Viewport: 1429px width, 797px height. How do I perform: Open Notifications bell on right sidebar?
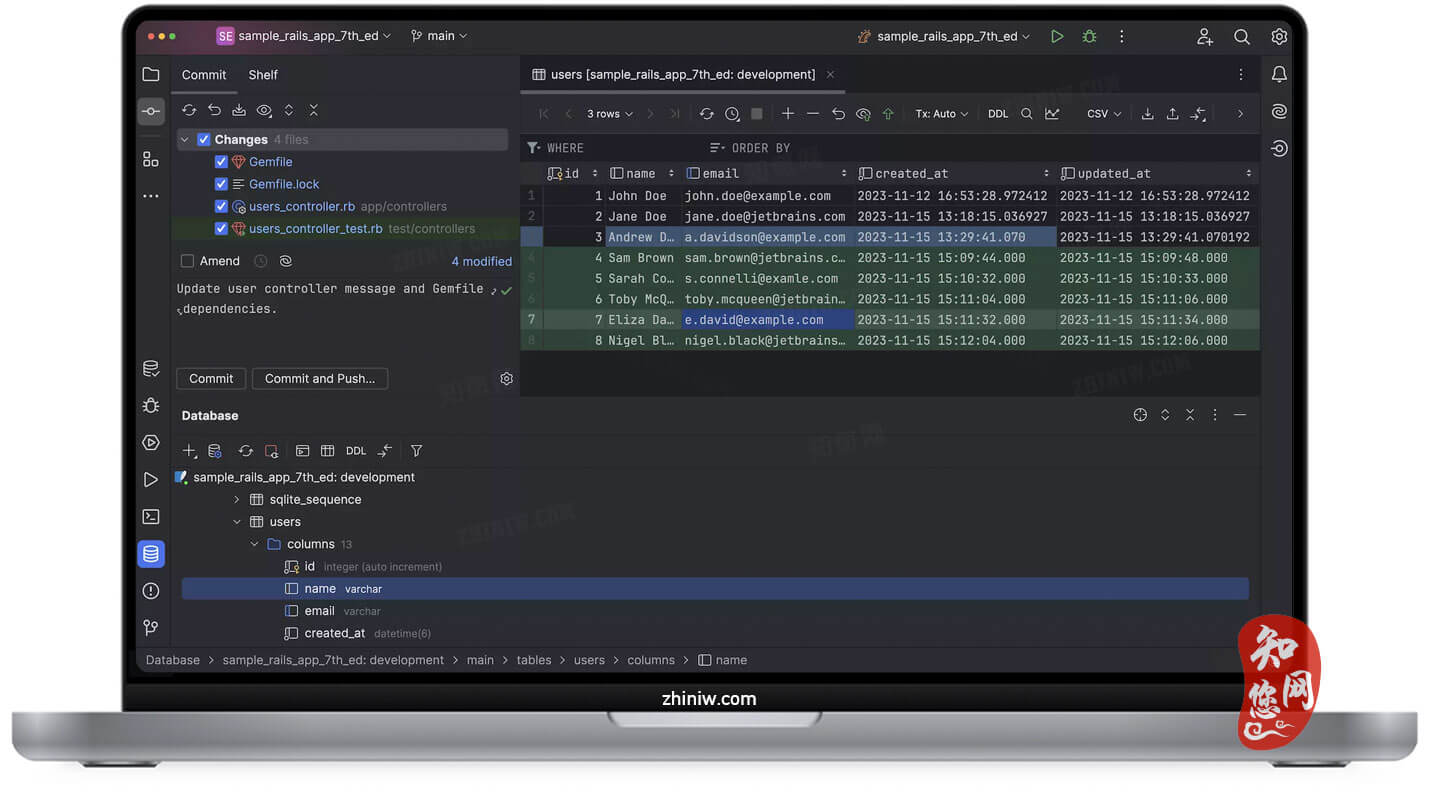1279,74
